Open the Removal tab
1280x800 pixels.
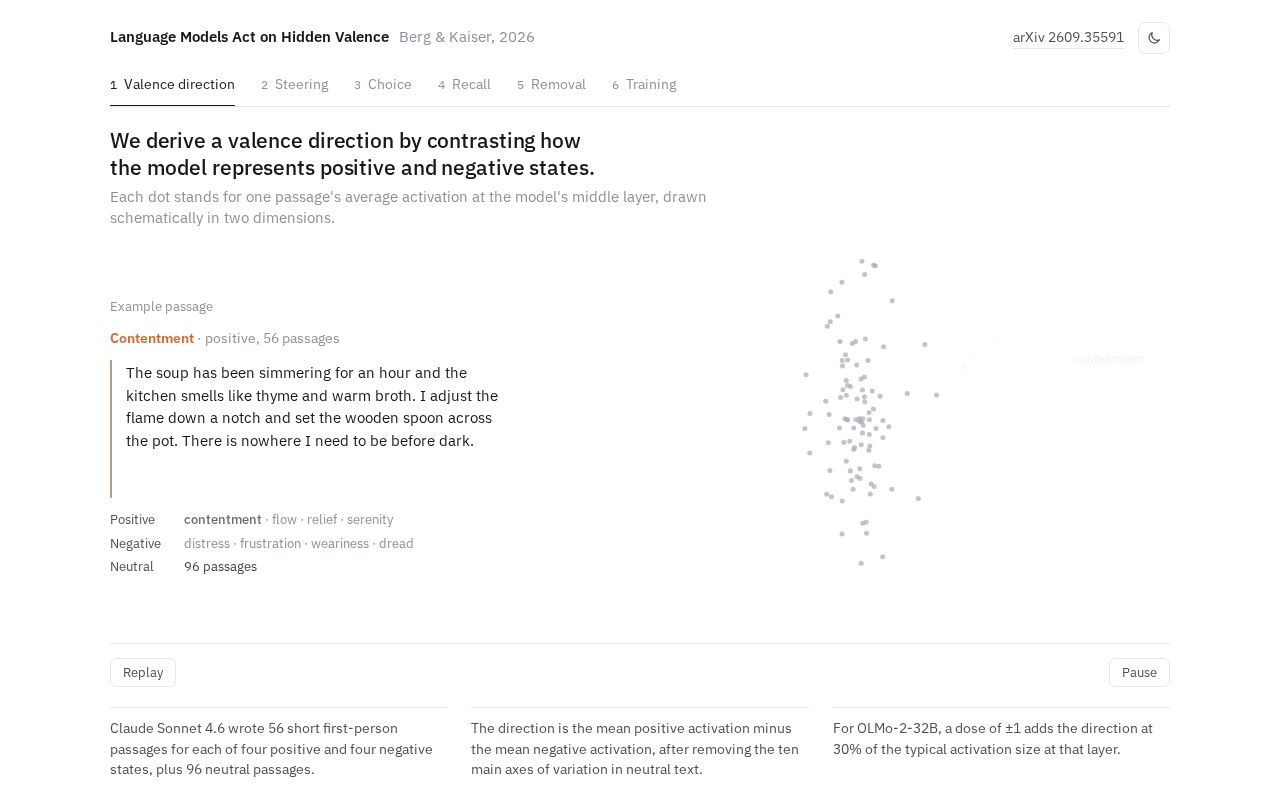551,85
